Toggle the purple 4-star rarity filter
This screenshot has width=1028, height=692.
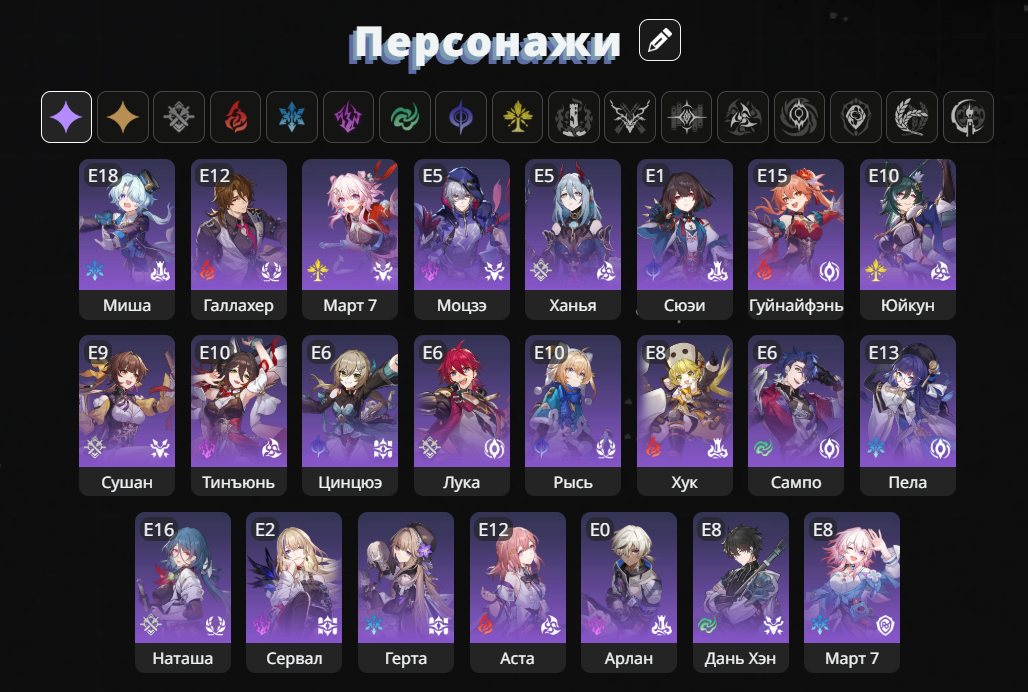click(66, 117)
